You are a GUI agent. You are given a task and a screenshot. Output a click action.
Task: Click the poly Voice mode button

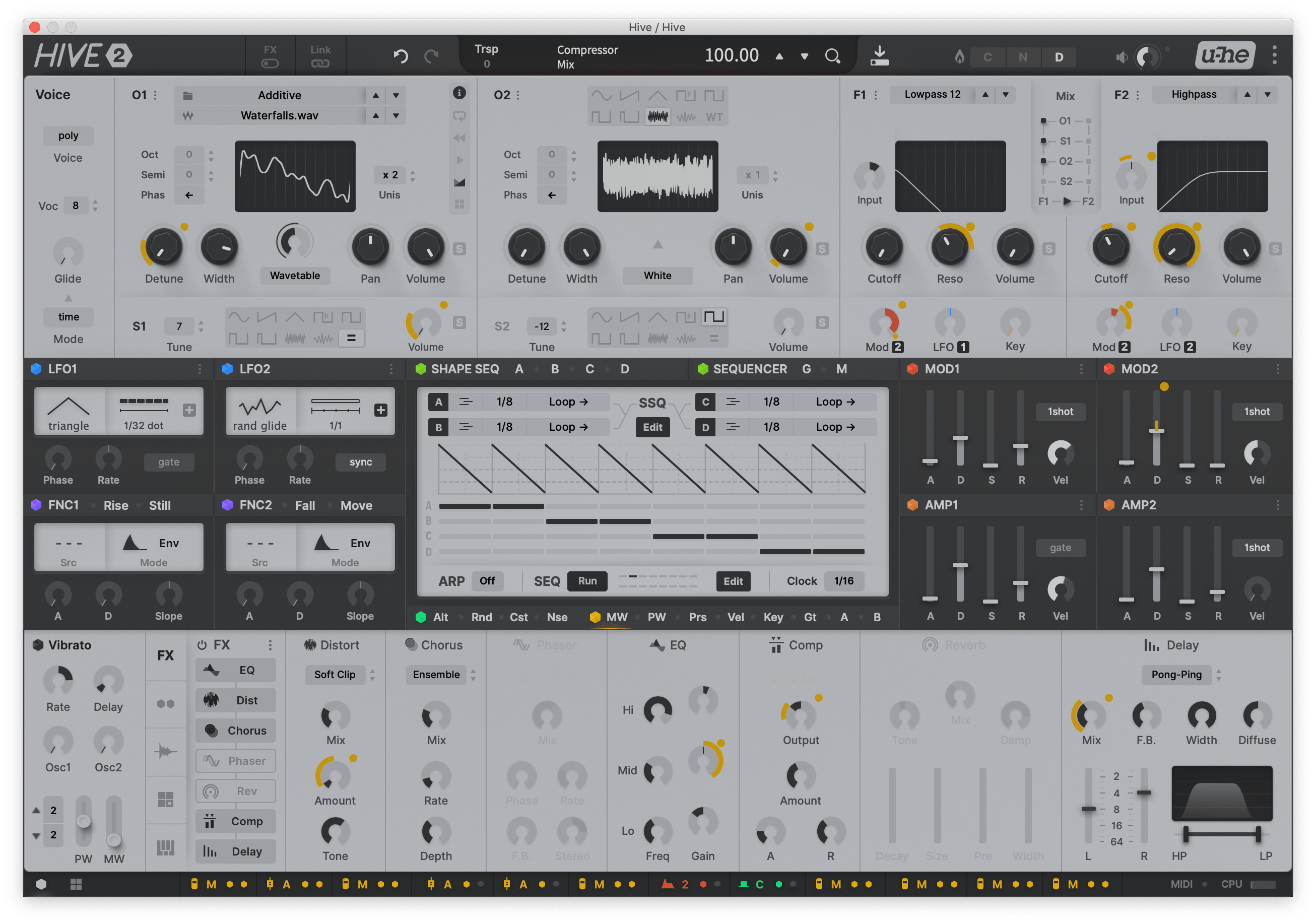tap(68, 136)
